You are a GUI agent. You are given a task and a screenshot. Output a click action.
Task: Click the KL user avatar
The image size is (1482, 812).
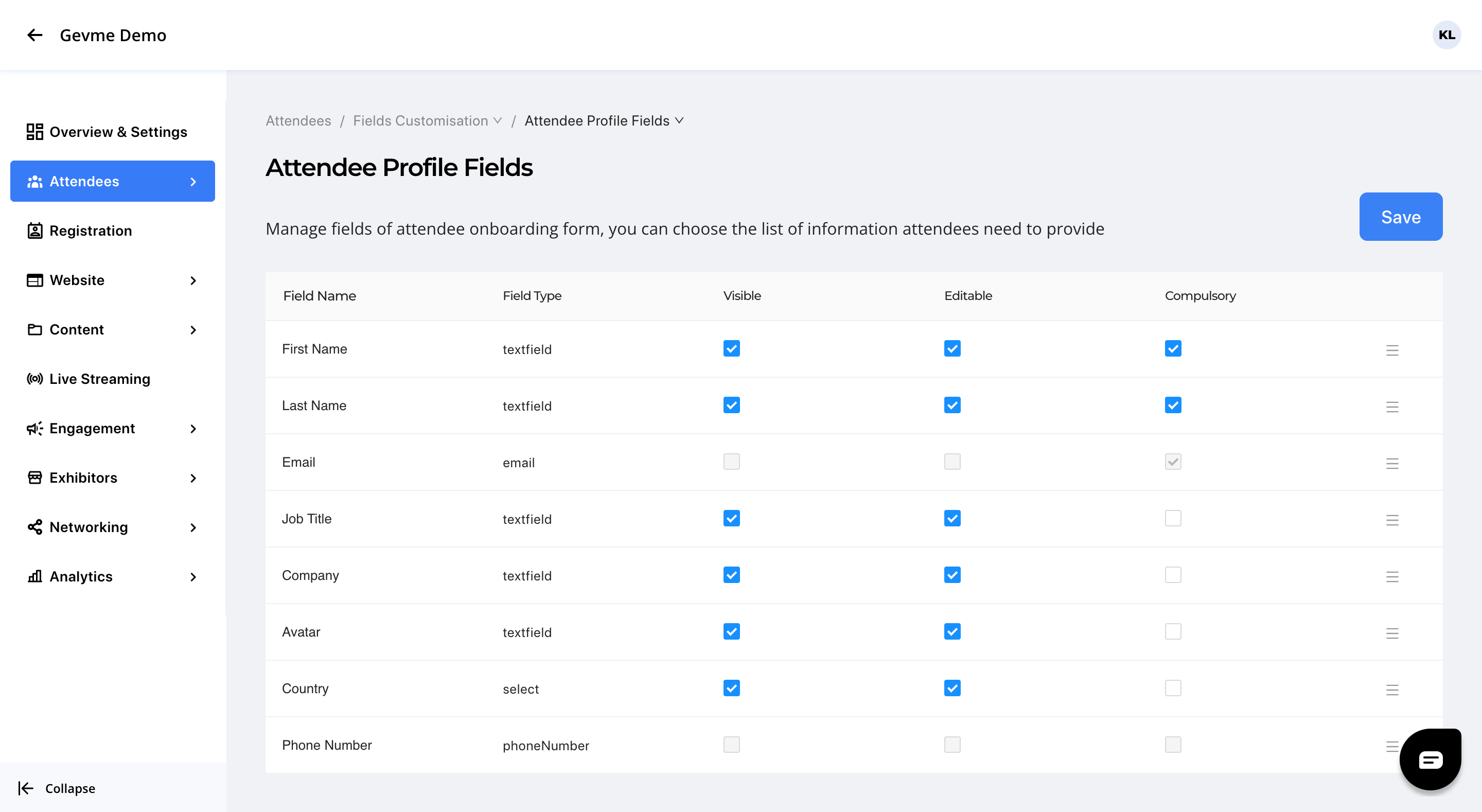pos(1446,35)
